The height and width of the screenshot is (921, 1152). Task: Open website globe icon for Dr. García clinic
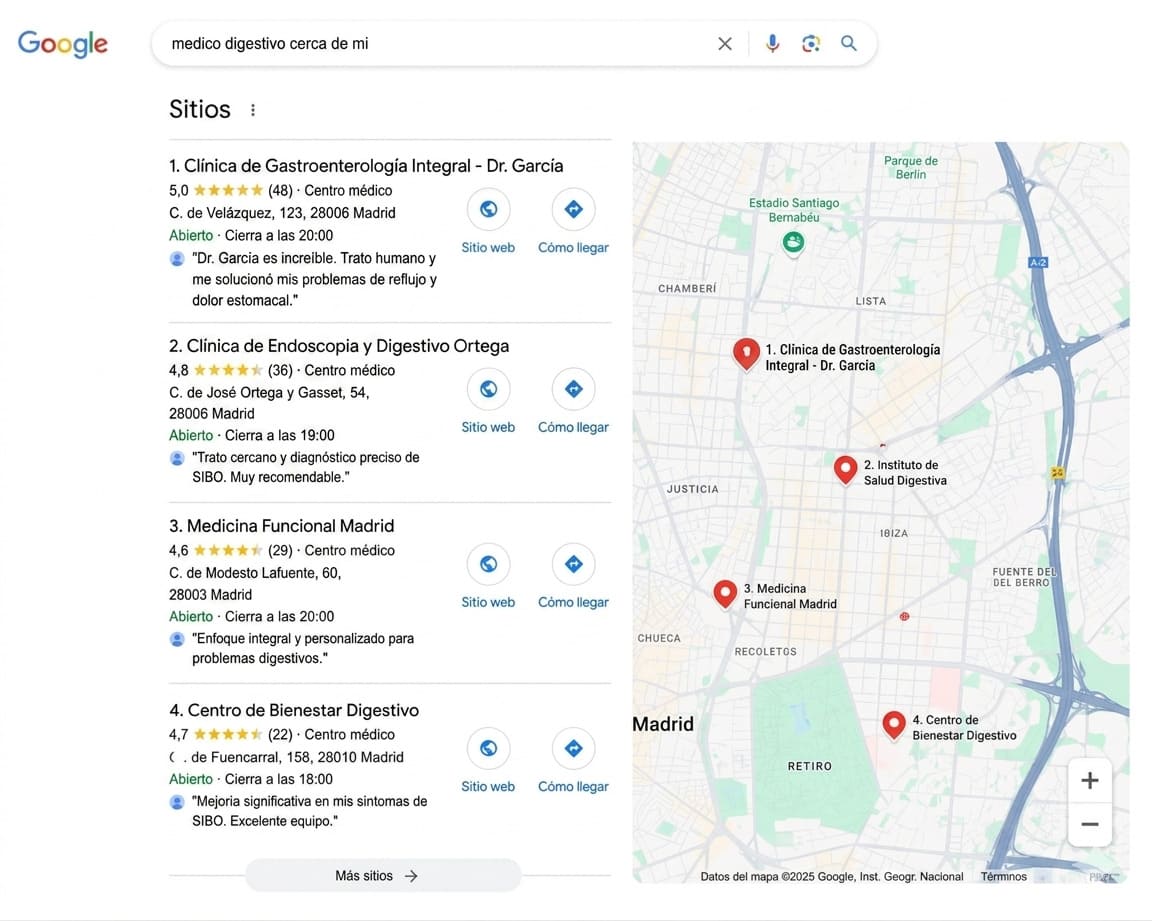tap(488, 209)
